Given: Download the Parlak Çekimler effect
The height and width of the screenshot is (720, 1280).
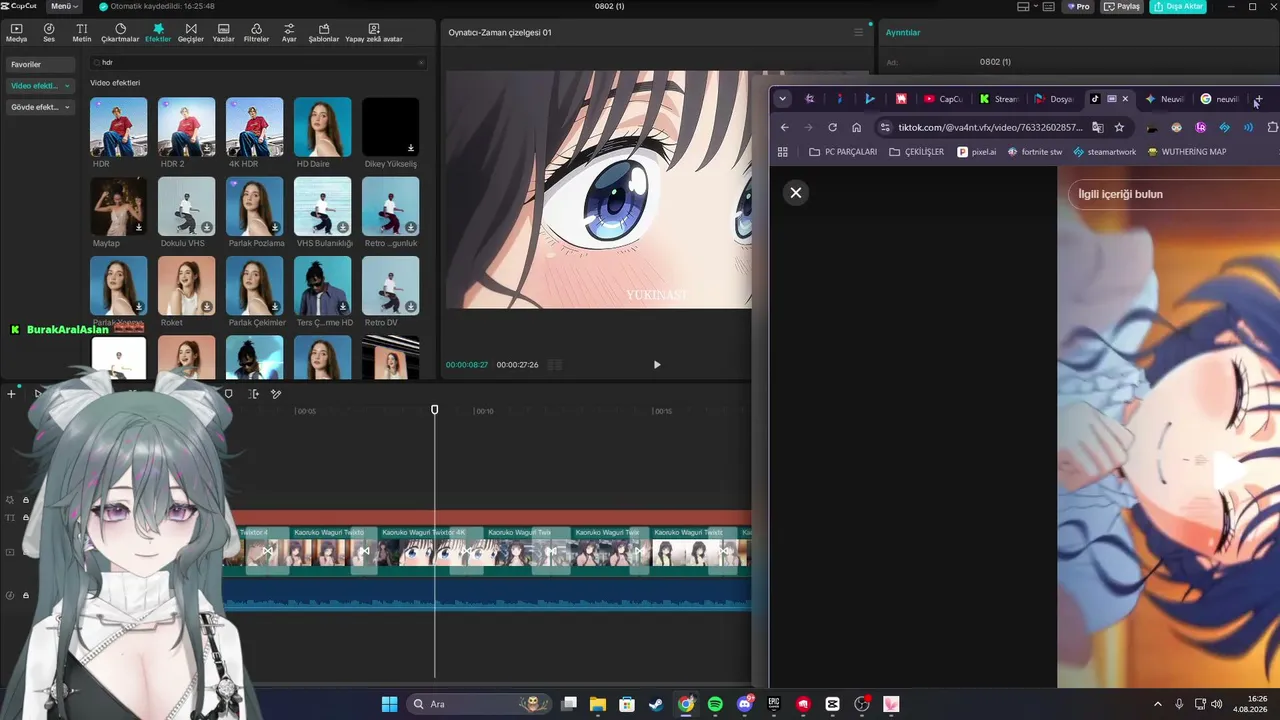Looking at the screenshot, I should 275,306.
